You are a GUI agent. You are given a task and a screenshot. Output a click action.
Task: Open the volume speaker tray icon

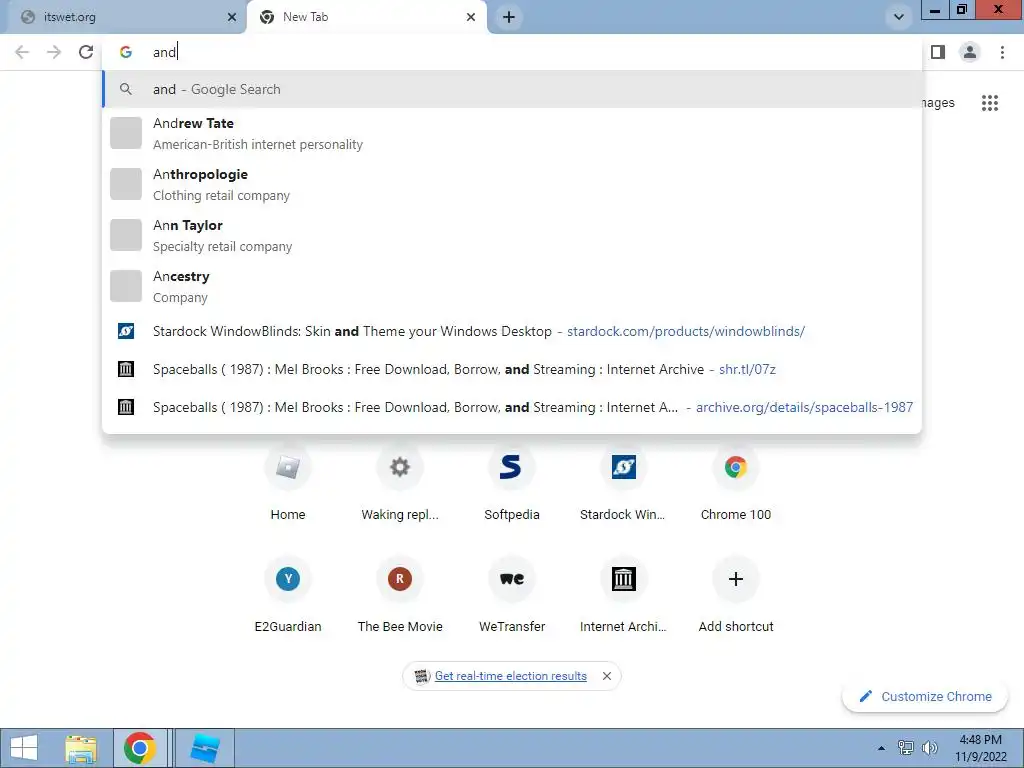(x=929, y=748)
